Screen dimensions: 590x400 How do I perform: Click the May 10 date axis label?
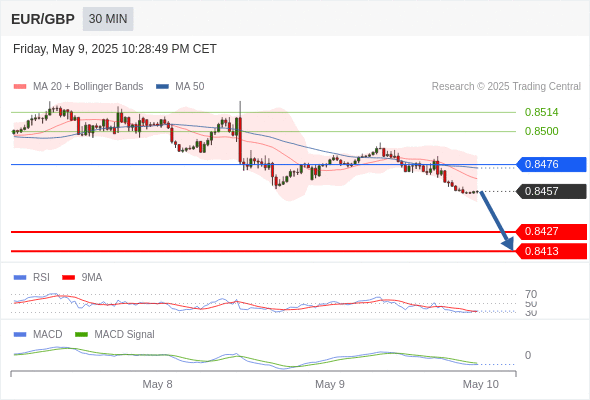481,384
